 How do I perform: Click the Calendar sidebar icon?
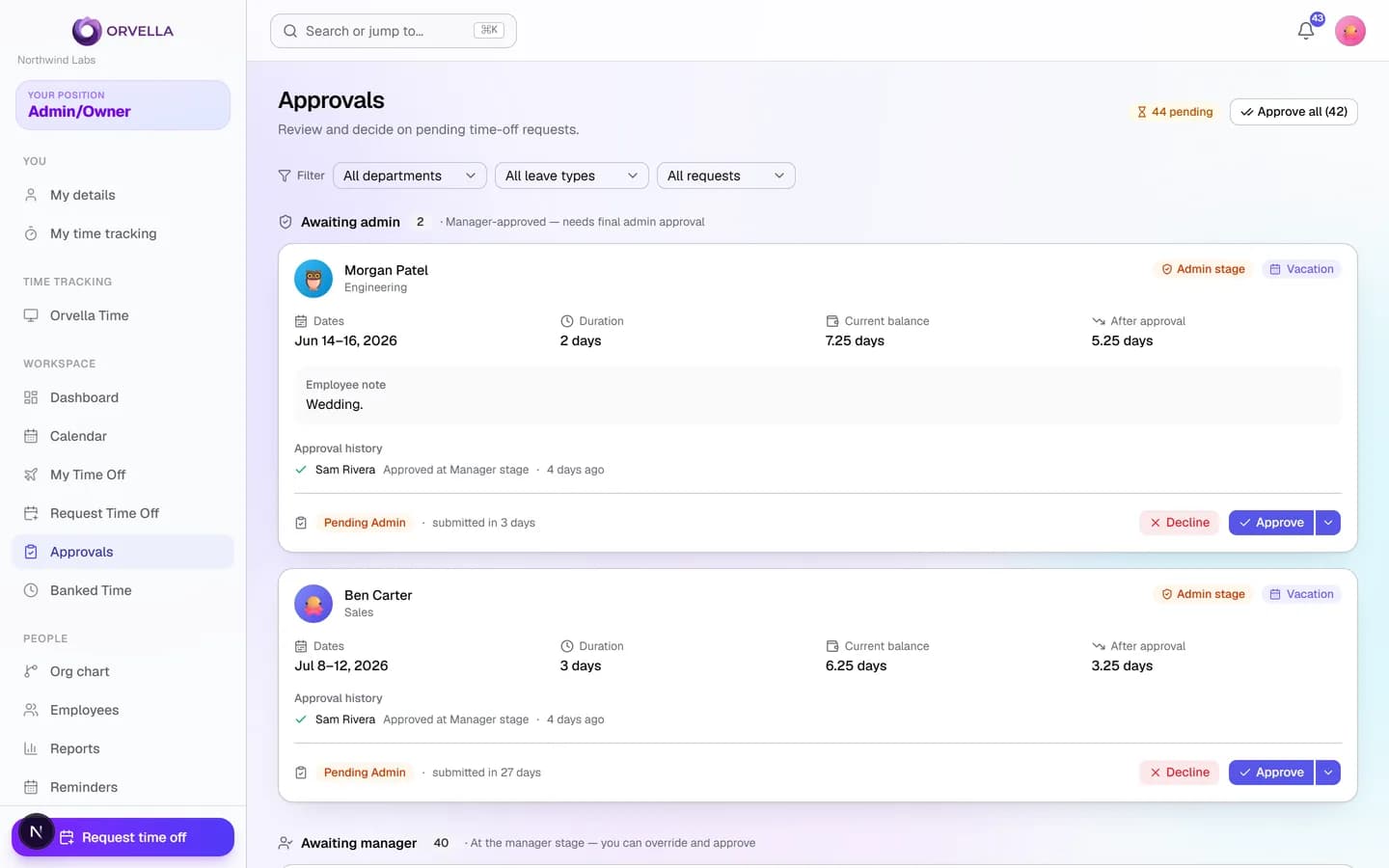pos(31,436)
